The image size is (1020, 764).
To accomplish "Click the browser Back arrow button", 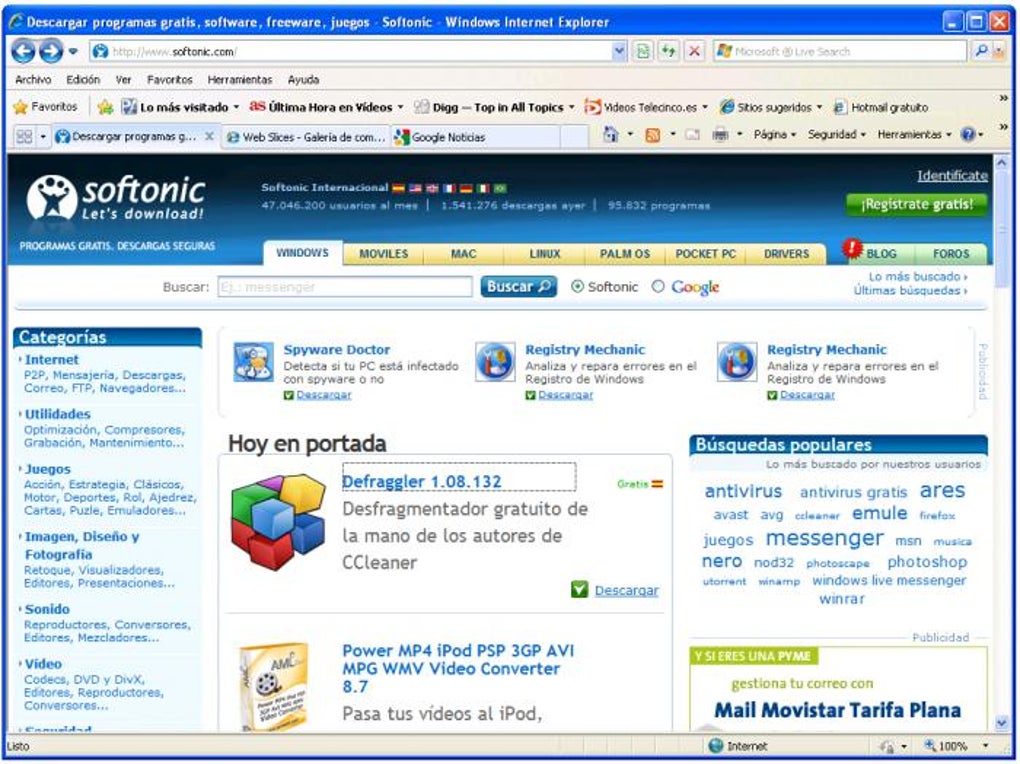I will tap(23, 51).
